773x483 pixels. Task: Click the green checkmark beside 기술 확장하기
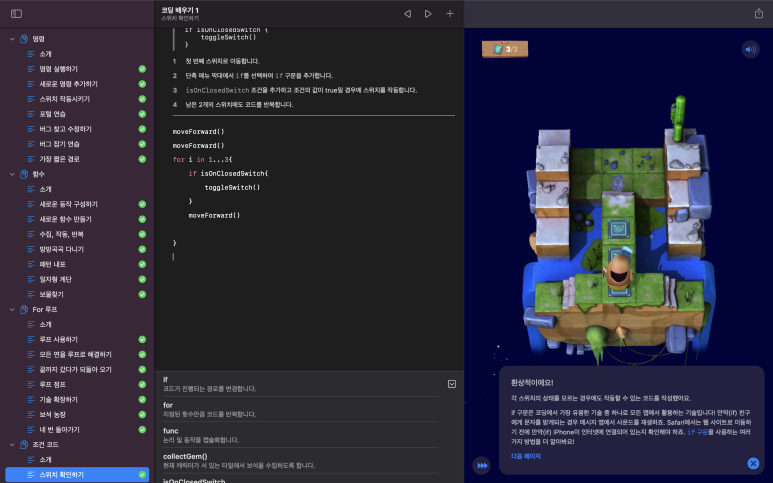point(142,400)
